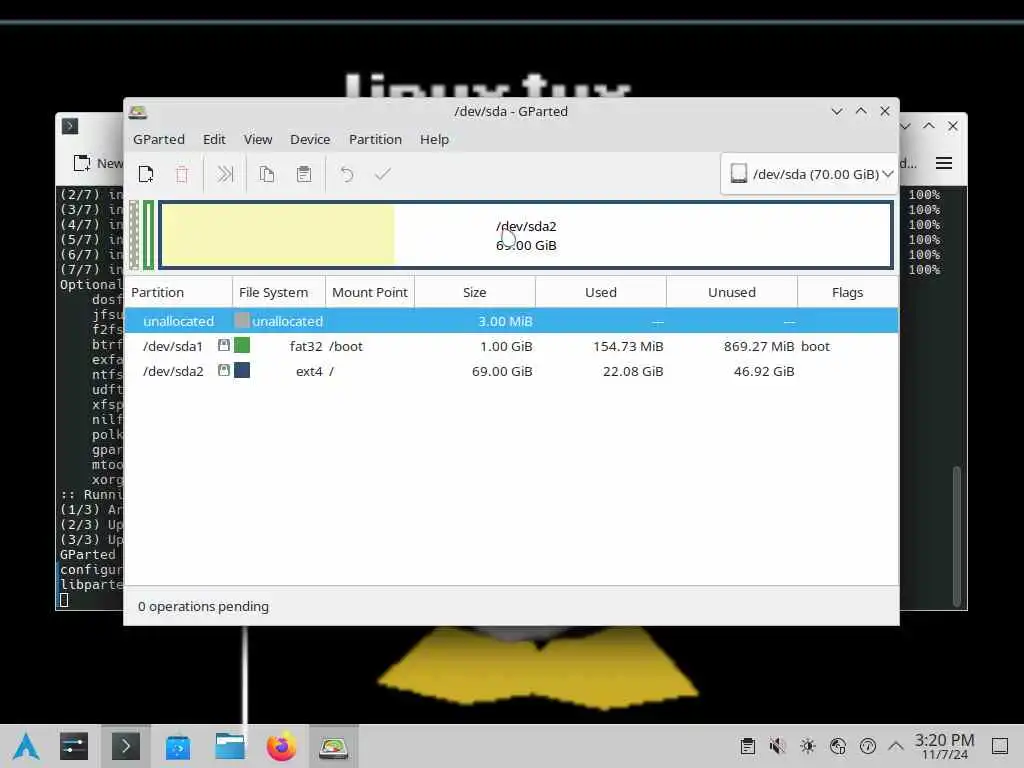Select the unallocated partition row
The width and height of the screenshot is (1024, 768).
tap(511, 321)
